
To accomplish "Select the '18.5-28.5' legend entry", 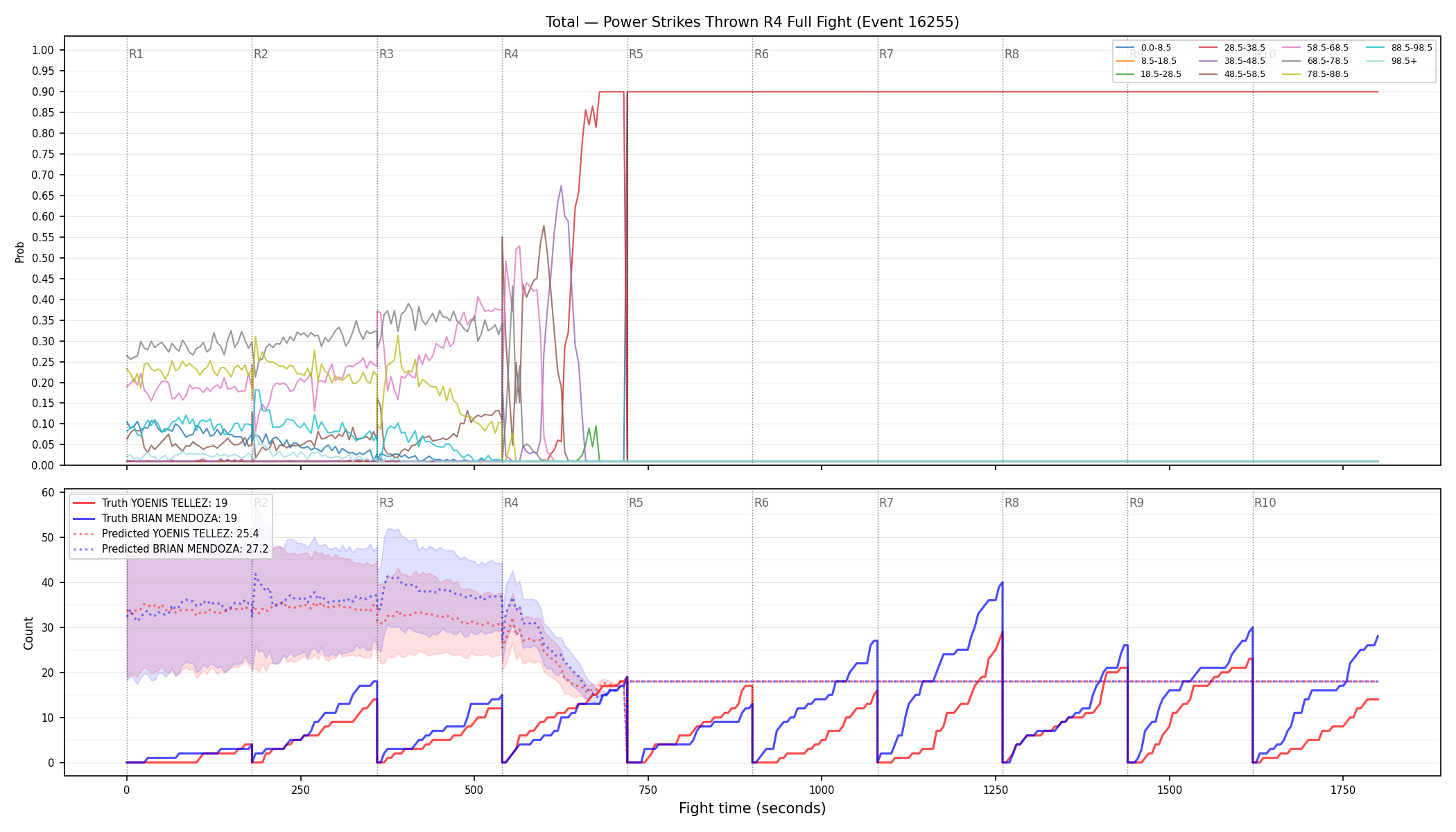I will click(x=1149, y=74).
